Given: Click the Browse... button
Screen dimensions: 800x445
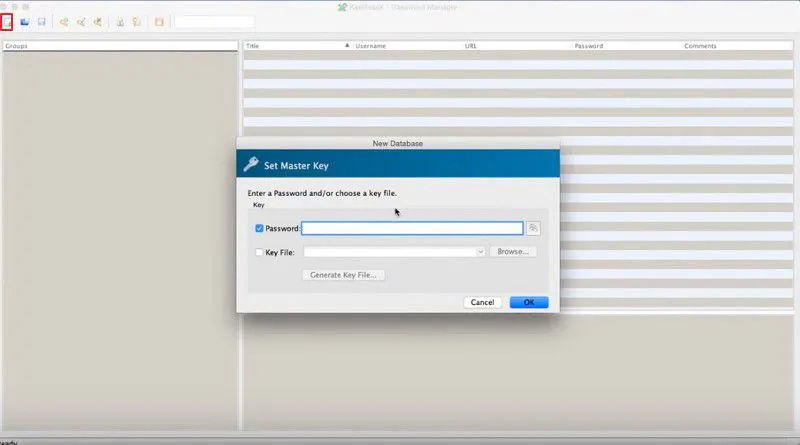Looking at the screenshot, I should pos(513,252).
